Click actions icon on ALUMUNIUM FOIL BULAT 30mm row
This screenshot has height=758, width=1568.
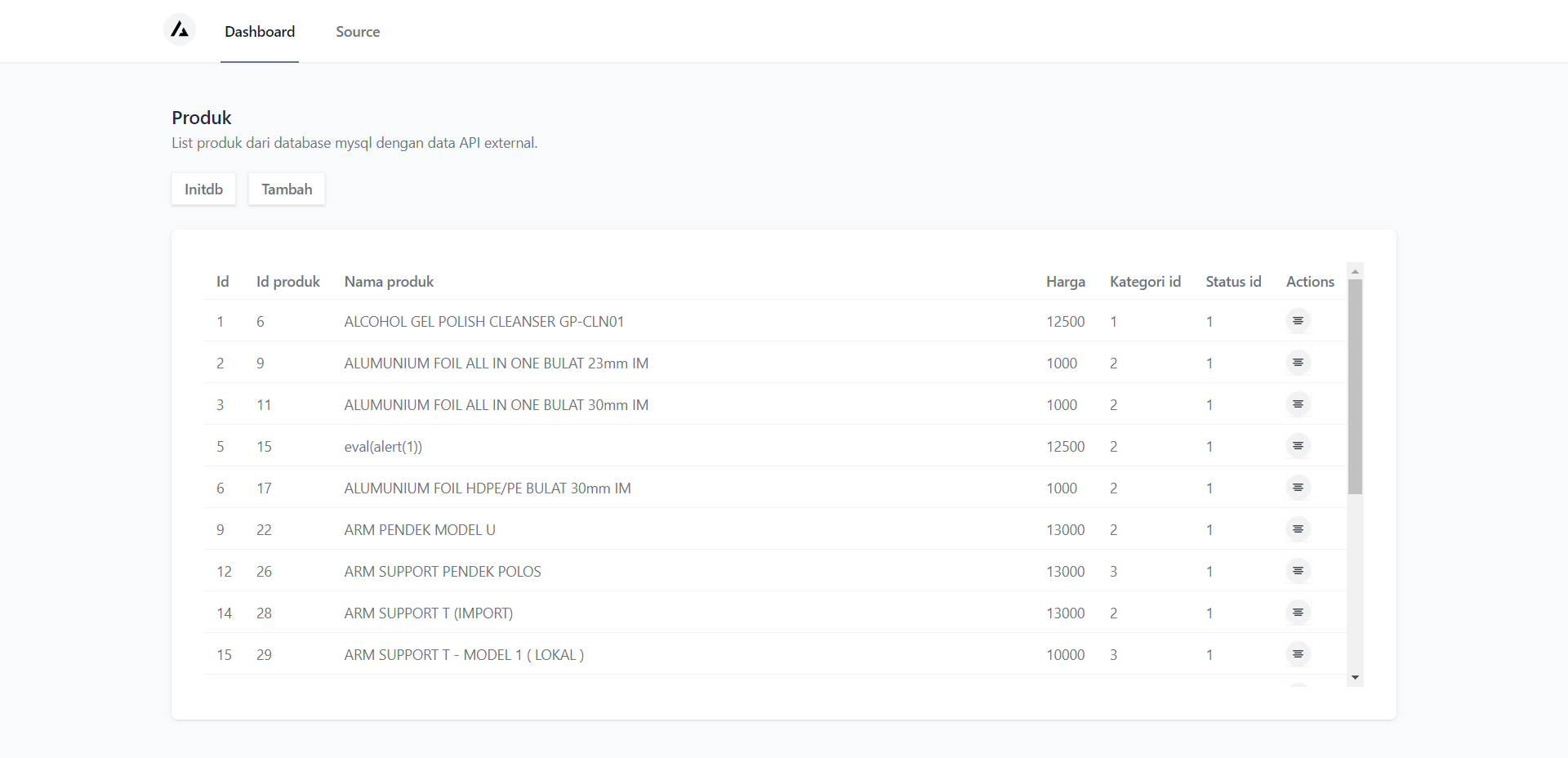coord(1298,404)
